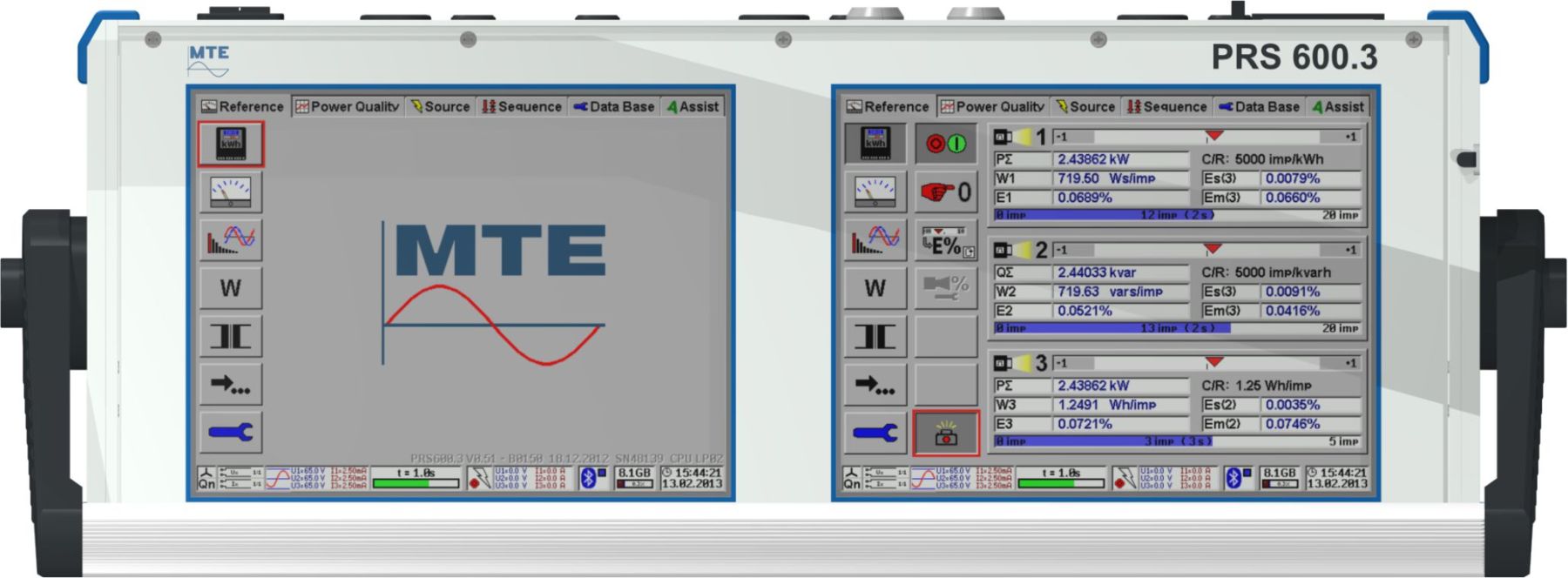The height and width of the screenshot is (578, 1568).
Task: Click the arrow-dots icon on left screen
Action: 230,384
